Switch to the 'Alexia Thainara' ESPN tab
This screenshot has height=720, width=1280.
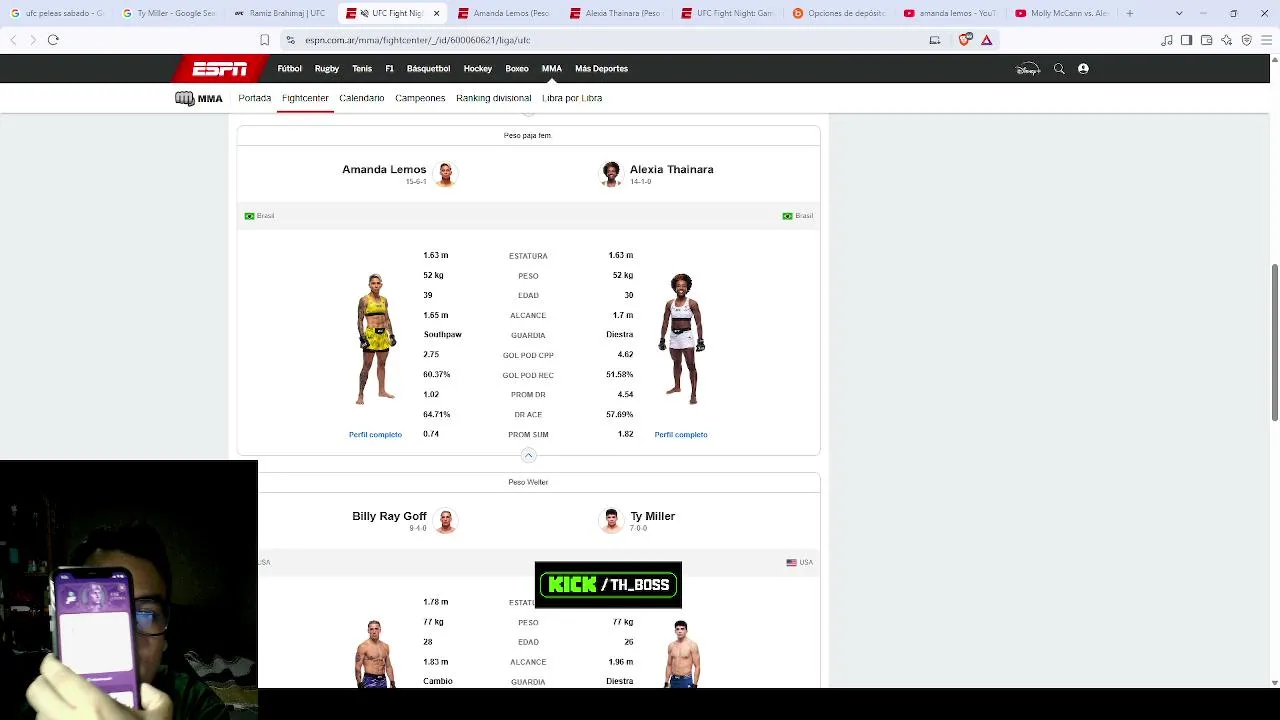tap(617, 13)
